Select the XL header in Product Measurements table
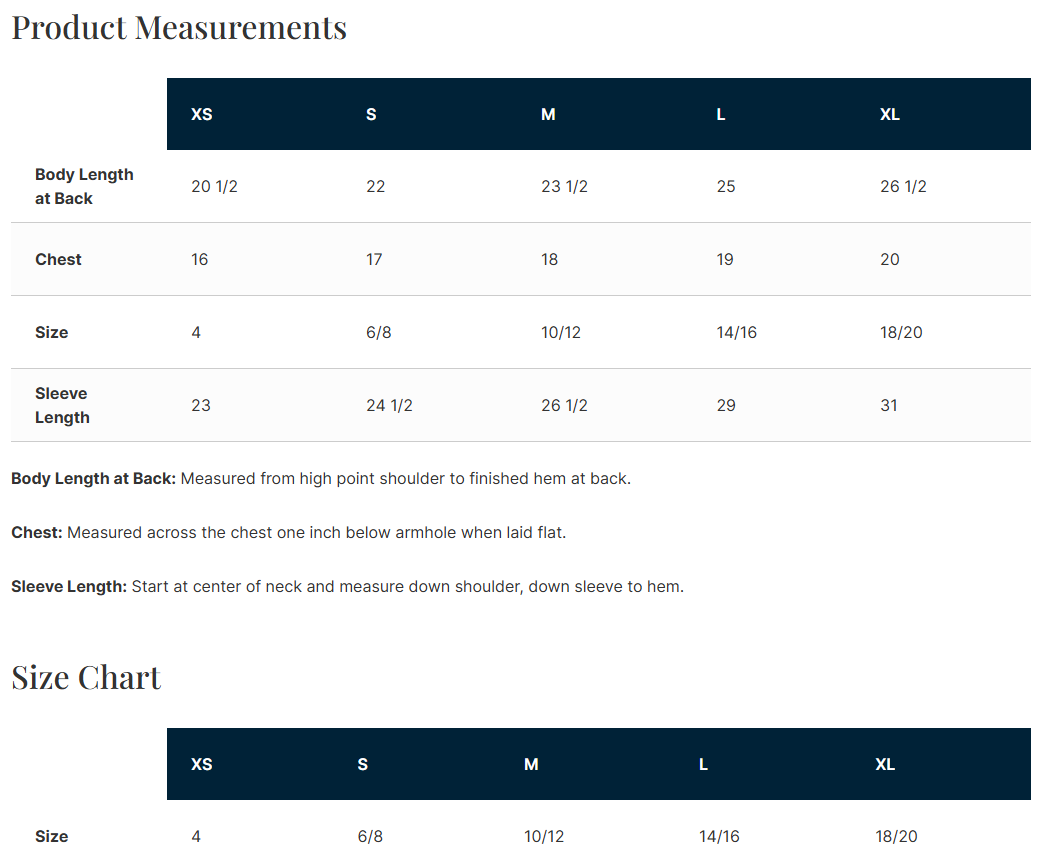1041x864 pixels. click(x=890, y=114)
